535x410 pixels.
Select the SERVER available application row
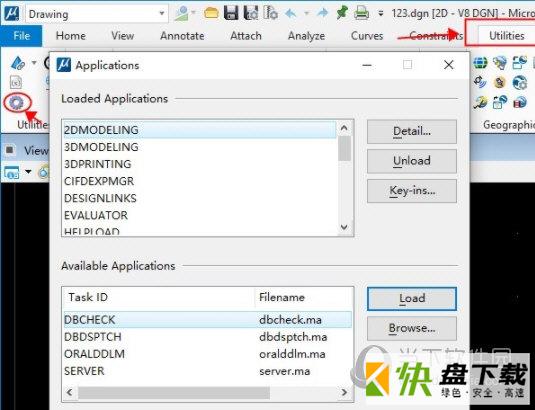(207, 371)
